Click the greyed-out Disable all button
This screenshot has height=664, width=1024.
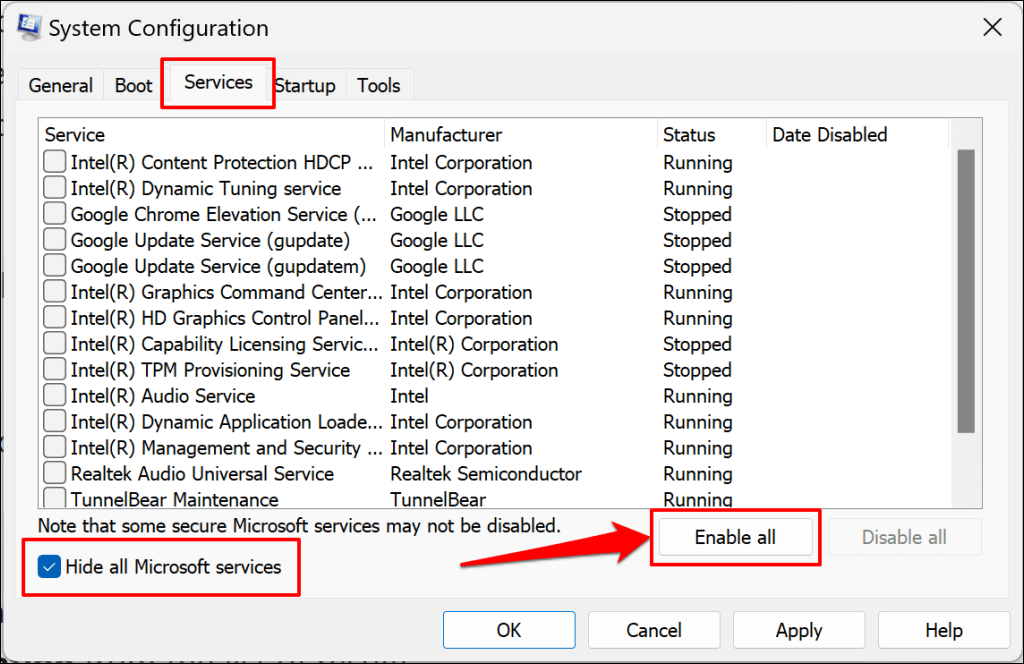(x=904, y=537)
